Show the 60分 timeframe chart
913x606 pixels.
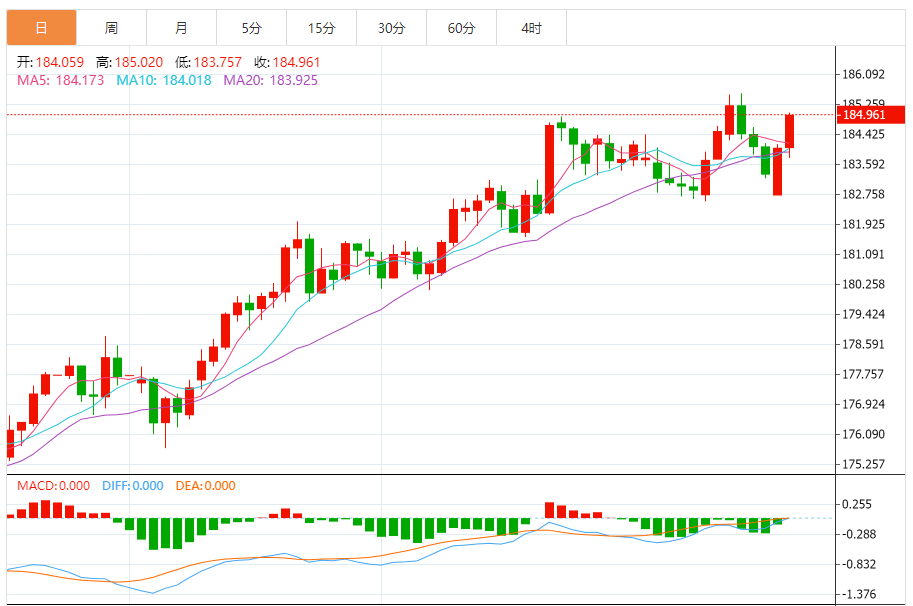click(461, 28)
